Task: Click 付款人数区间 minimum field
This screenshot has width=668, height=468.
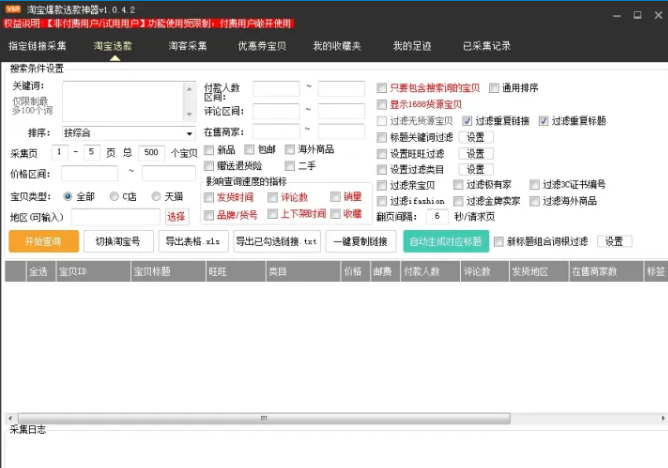Action: [x=276, y=89]
